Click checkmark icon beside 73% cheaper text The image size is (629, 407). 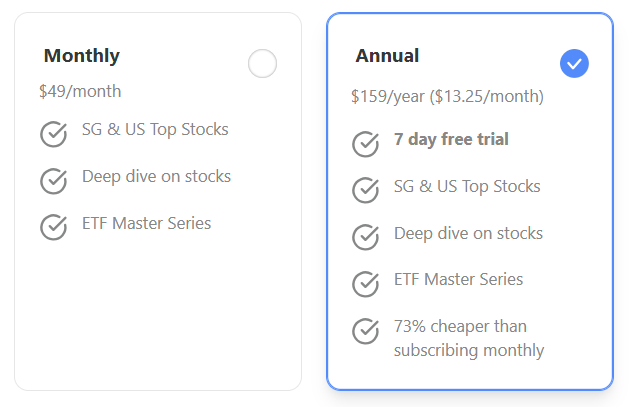click(x=365, y=331)
